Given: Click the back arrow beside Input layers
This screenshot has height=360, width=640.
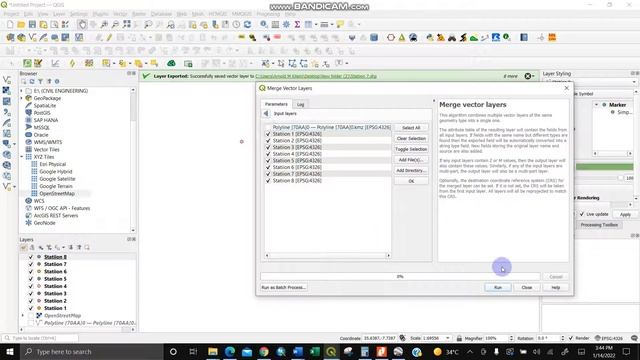Looking at the screenshot, I should pos(266,113).
